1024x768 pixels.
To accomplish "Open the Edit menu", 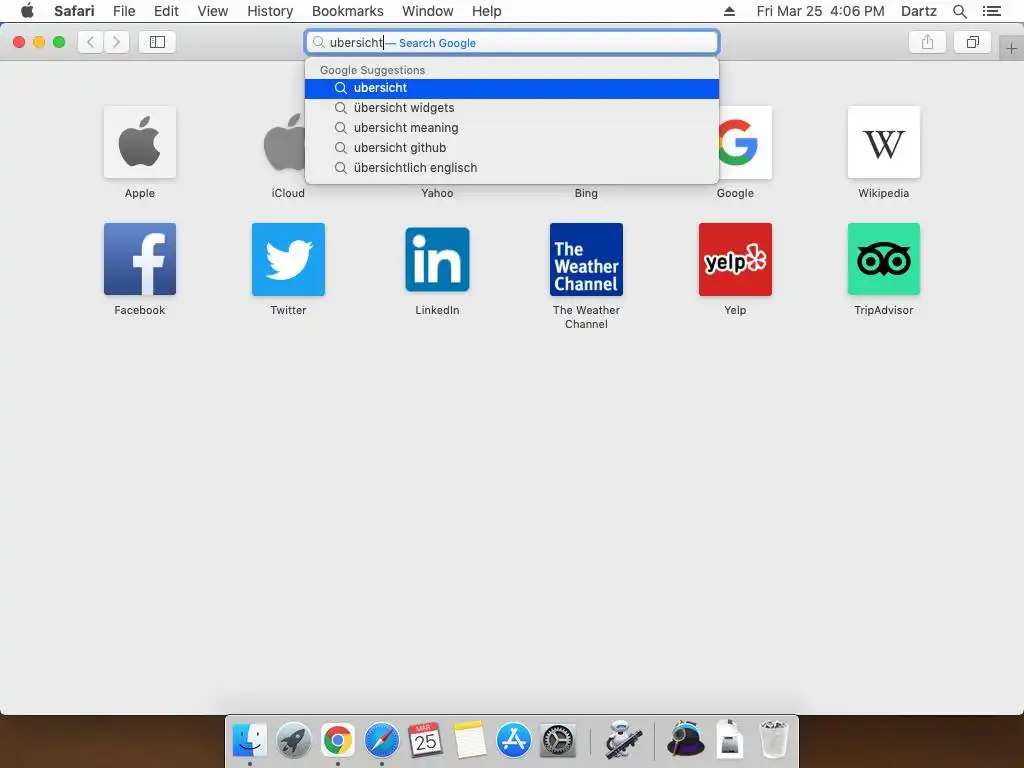I will coord(166,11).
